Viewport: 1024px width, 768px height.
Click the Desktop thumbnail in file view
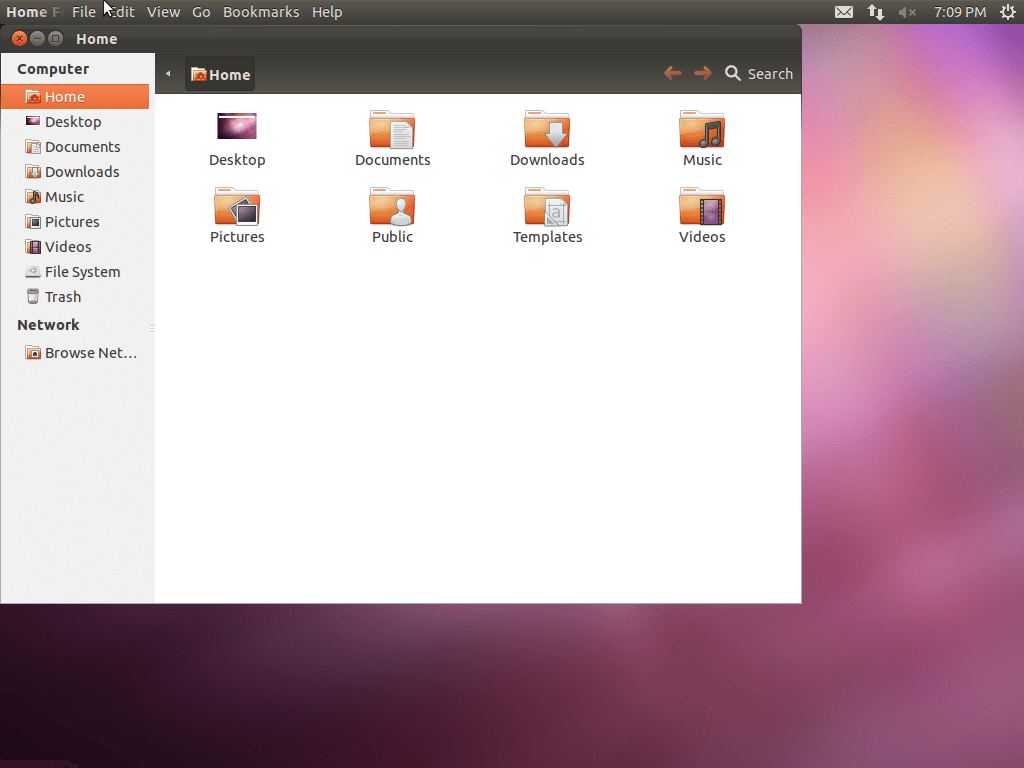[x=237, y=127]
